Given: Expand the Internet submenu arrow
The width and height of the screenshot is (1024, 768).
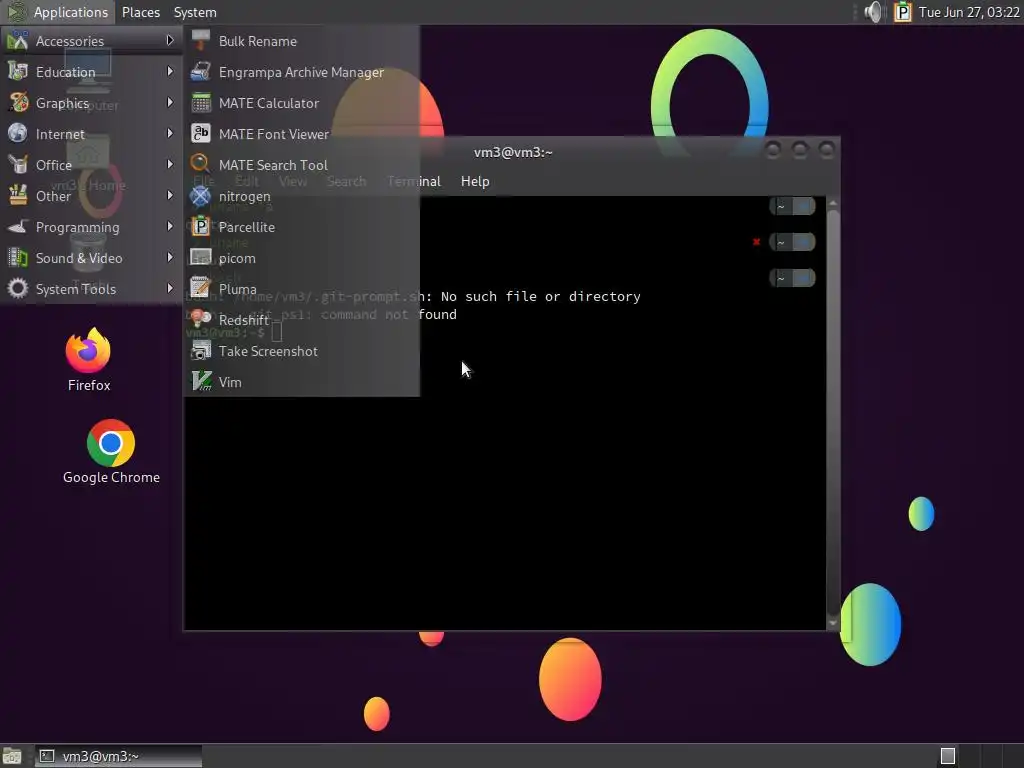Looking at the screenshot, I should (x=170, y=133).
